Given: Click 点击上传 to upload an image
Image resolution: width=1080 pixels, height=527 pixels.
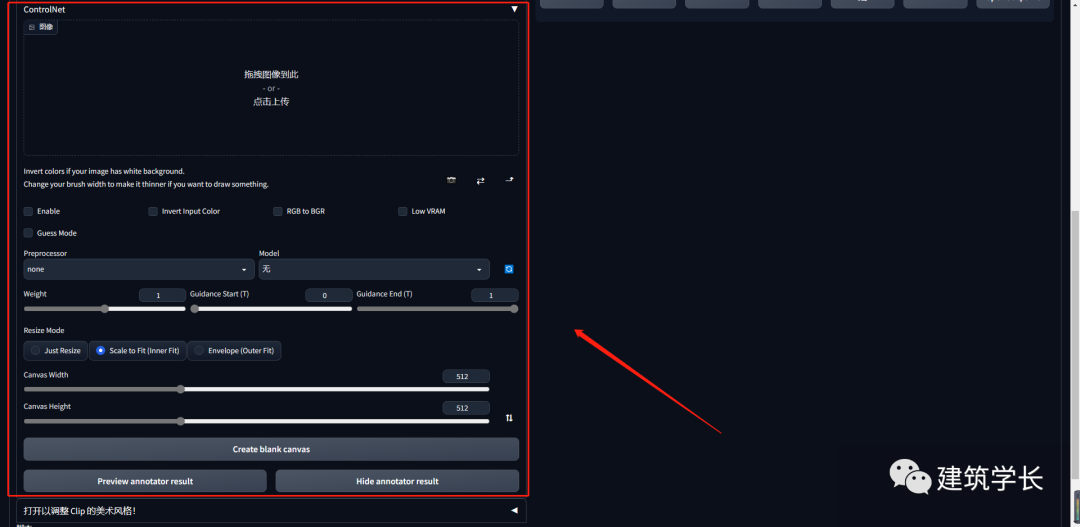Looking at the screenshot, I should coord(271,102).
